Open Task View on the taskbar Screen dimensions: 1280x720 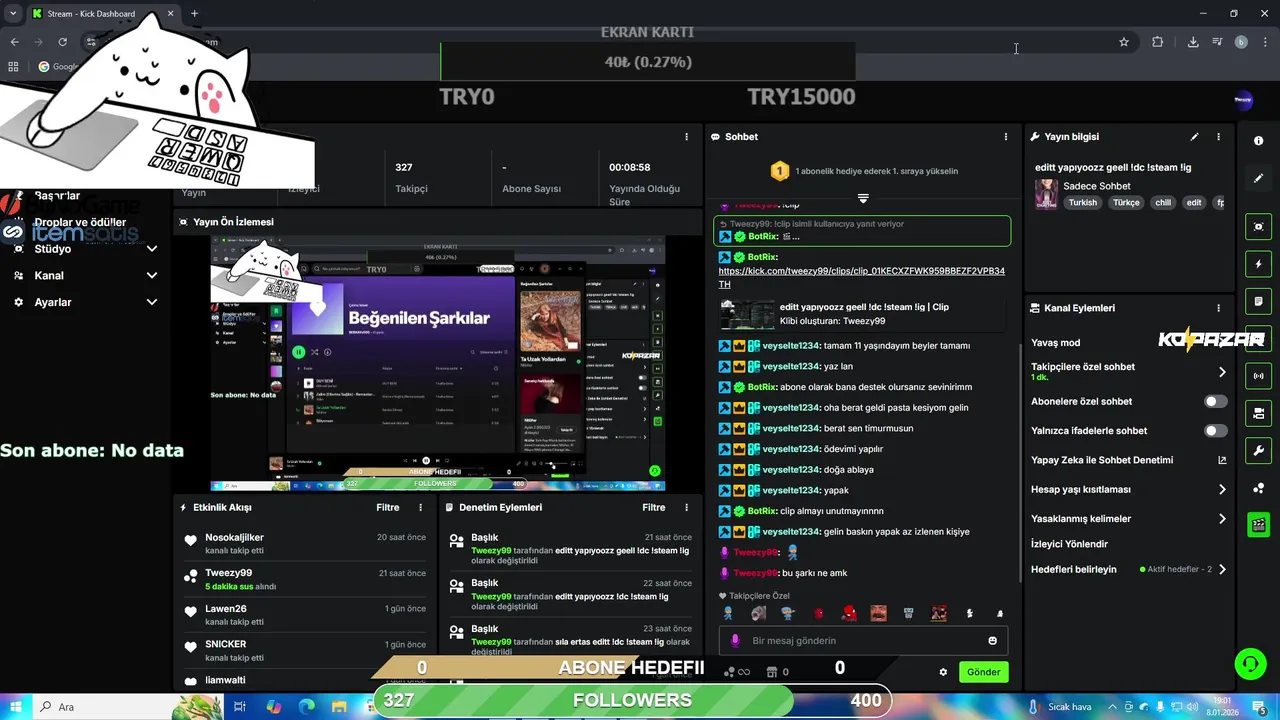(240, 706)
